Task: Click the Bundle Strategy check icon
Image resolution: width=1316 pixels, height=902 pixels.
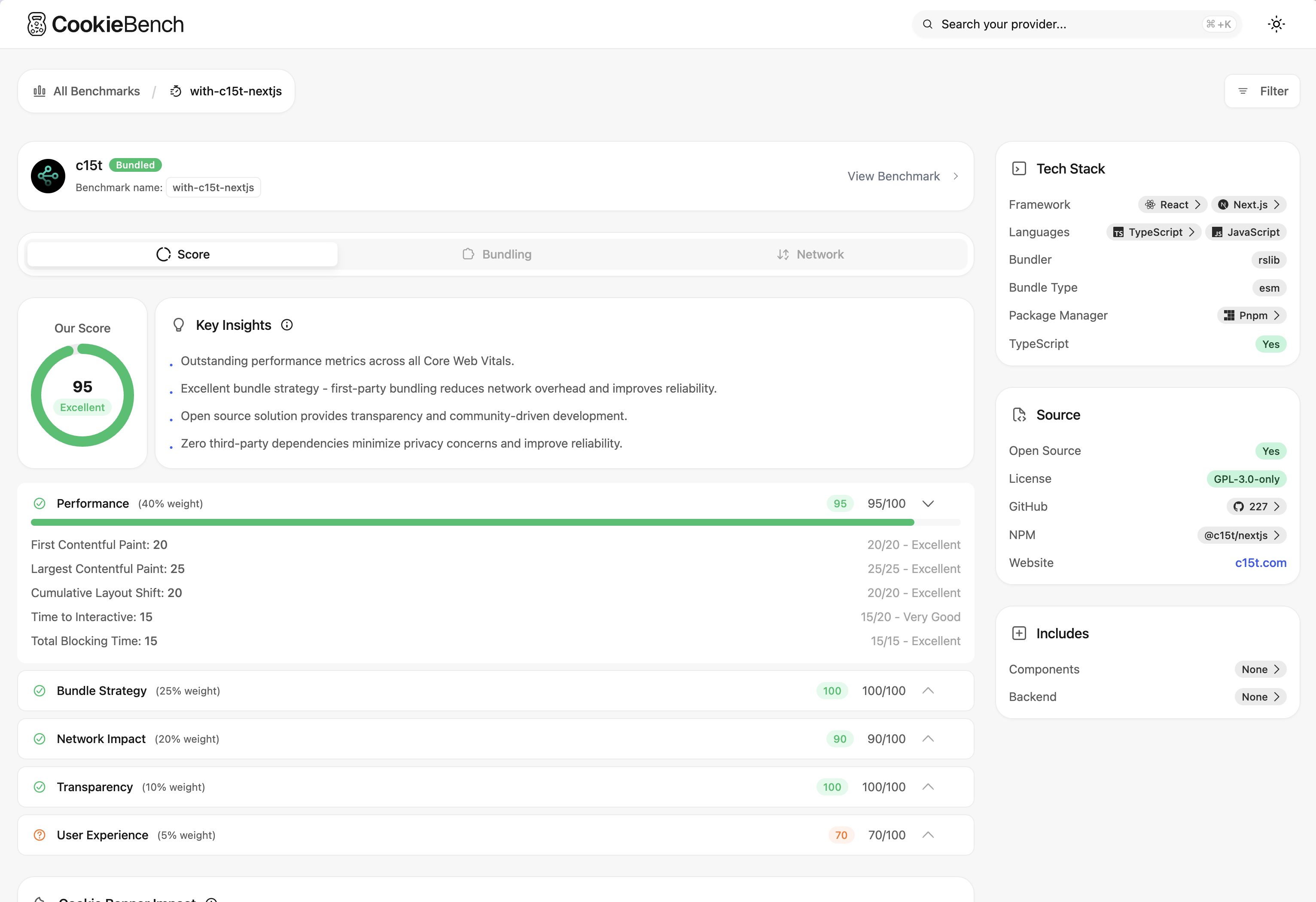Action: coord(40,690)
